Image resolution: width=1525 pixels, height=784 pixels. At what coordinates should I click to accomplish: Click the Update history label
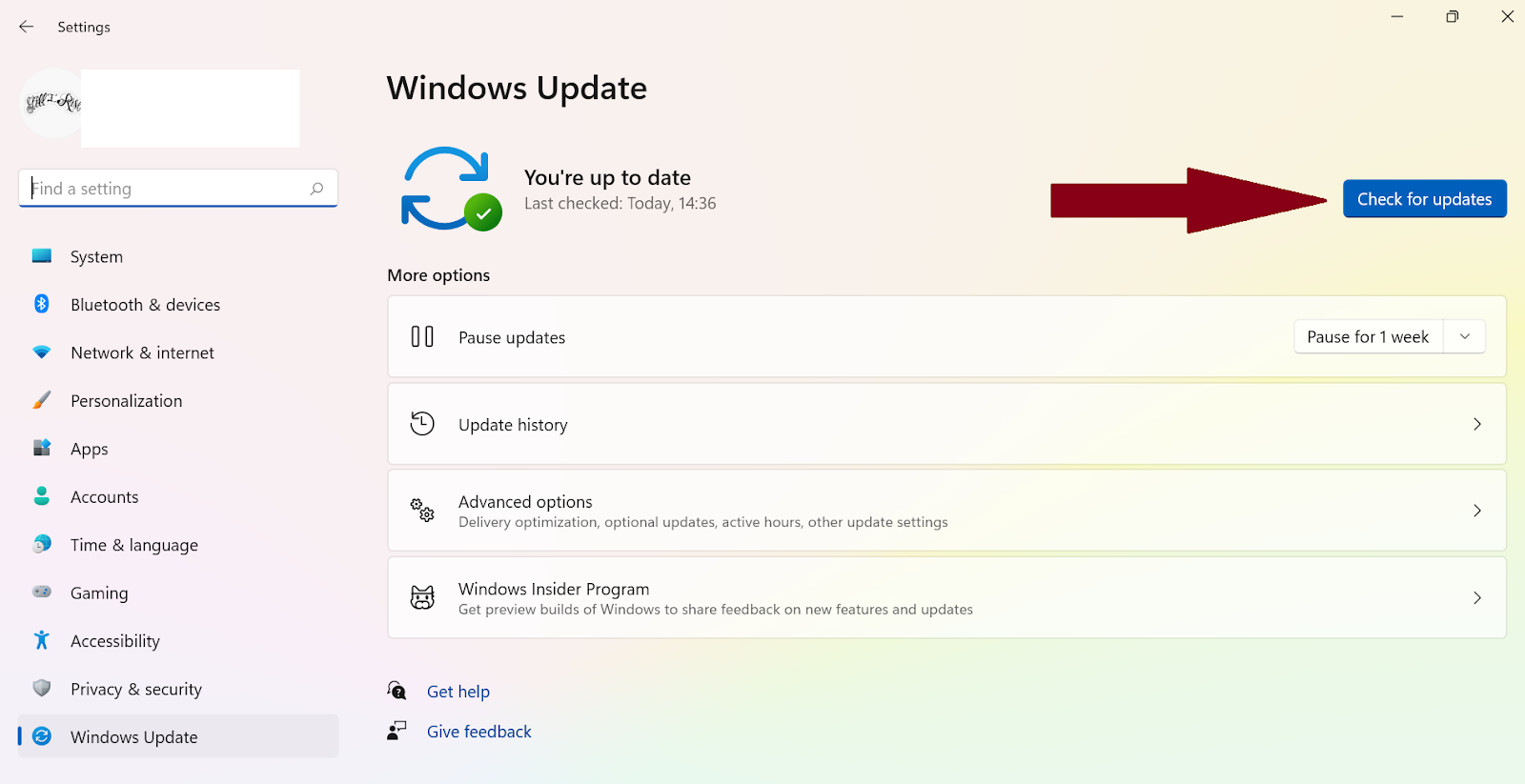tap(513, 425)
